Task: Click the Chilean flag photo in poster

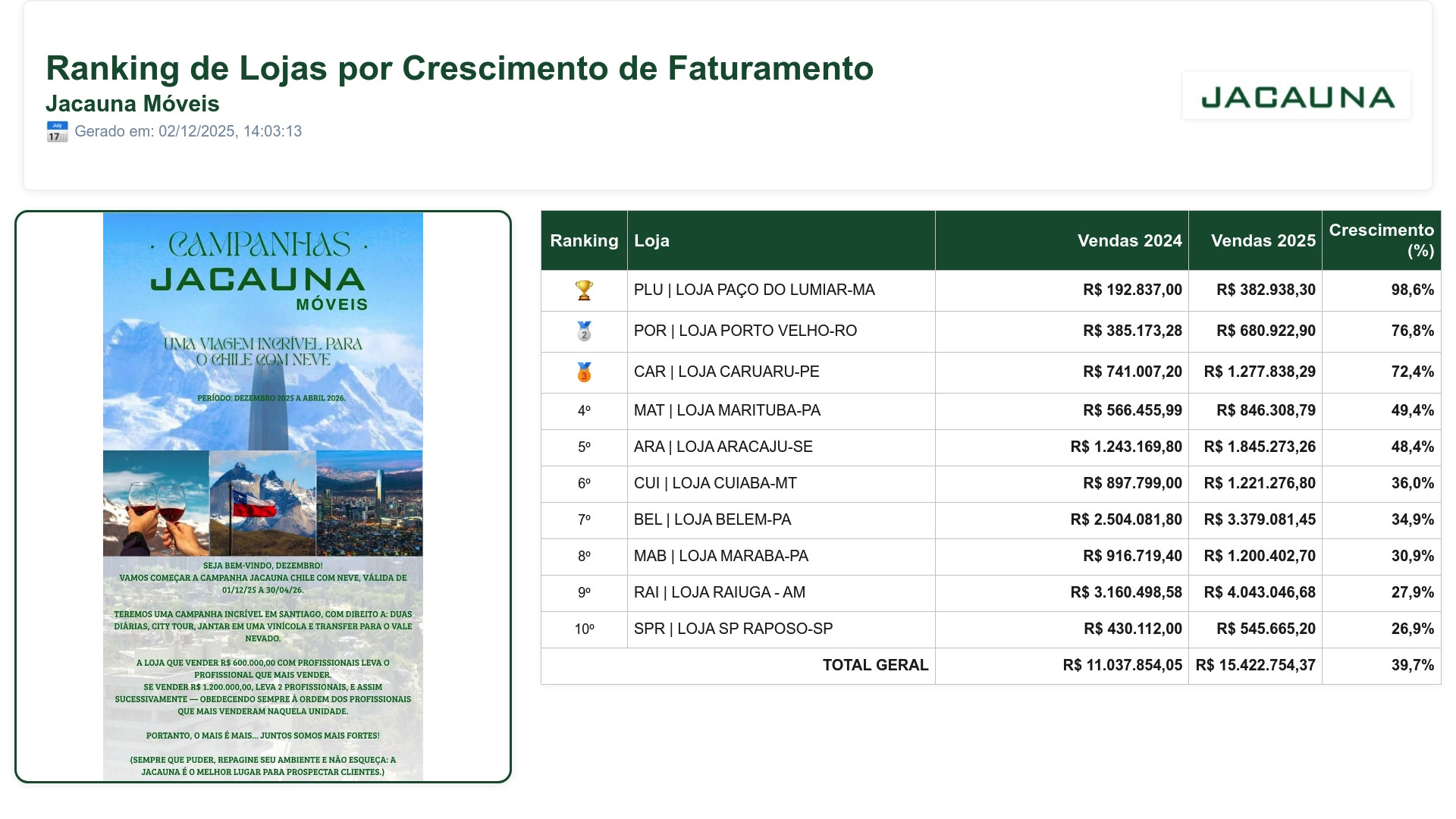Action: click(262, 504)
